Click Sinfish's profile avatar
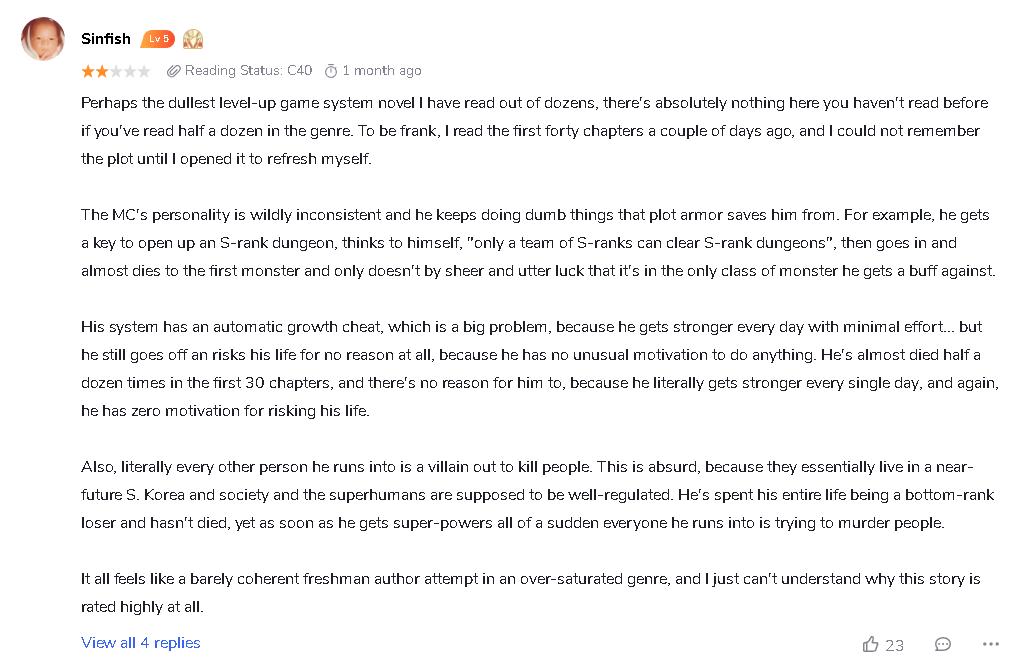 [x=43, y=39]
